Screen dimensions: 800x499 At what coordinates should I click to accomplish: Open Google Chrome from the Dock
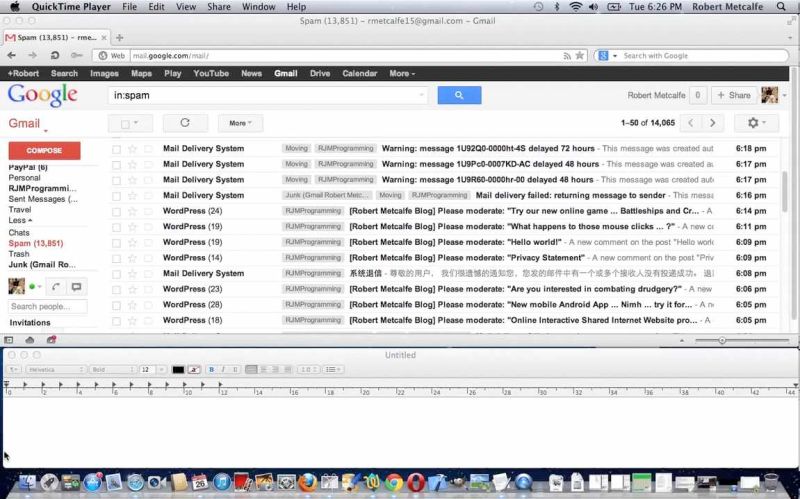394,482
